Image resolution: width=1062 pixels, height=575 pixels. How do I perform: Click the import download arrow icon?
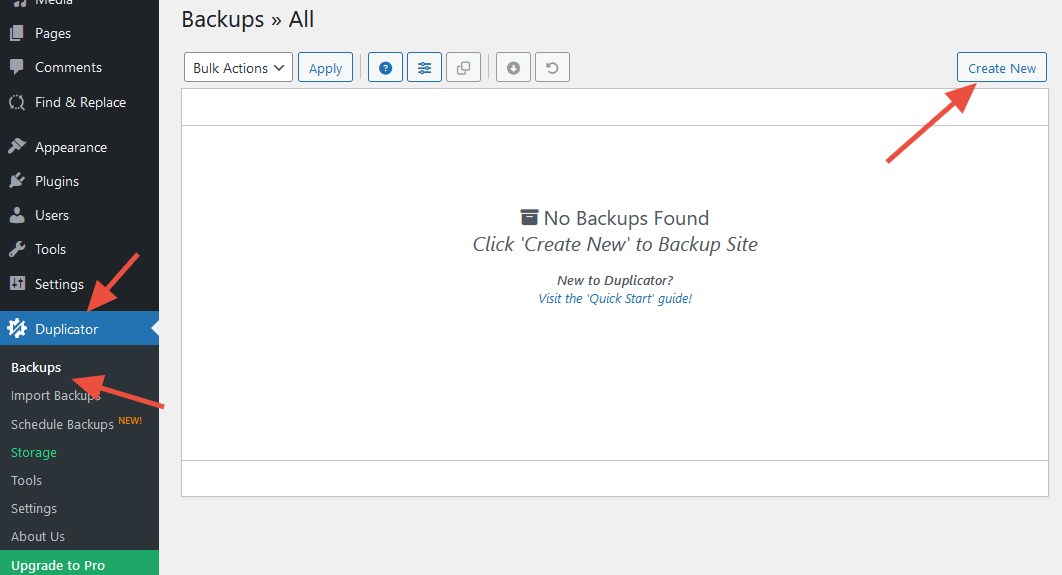click(513, 68)
